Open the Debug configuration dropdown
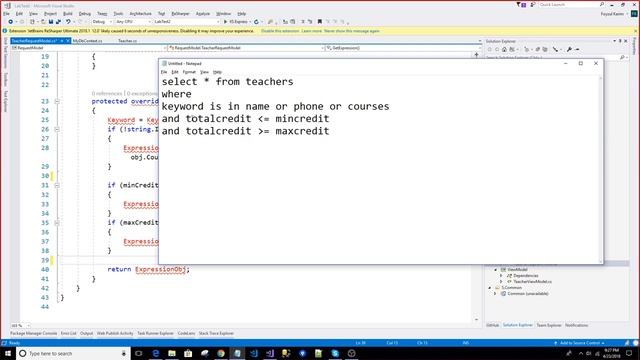Viewport: 640px width, 360px height. pos(102,22)
